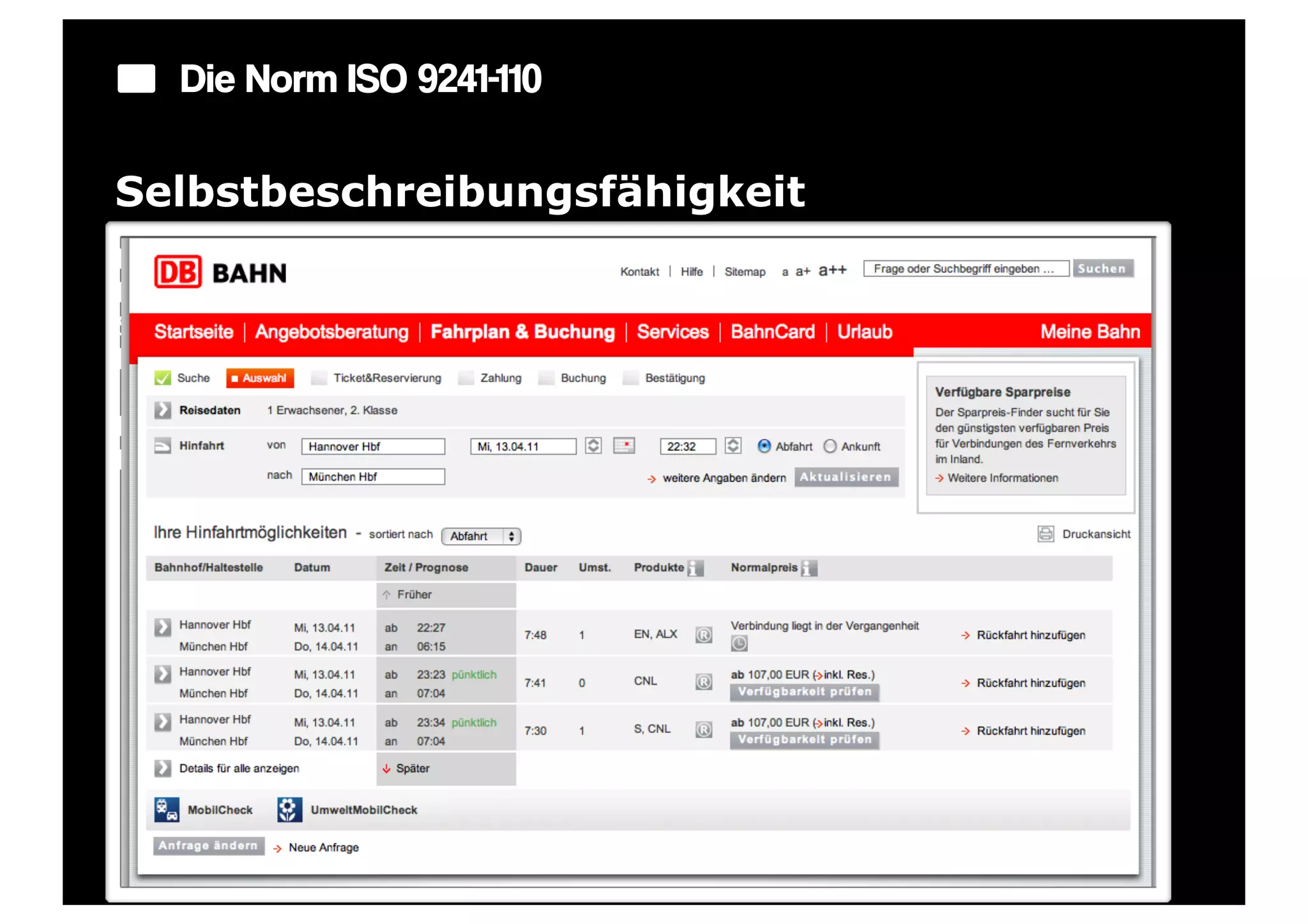Click the 'von' field Hannover Hbf

pyautogui.click(x=373, y=446)
